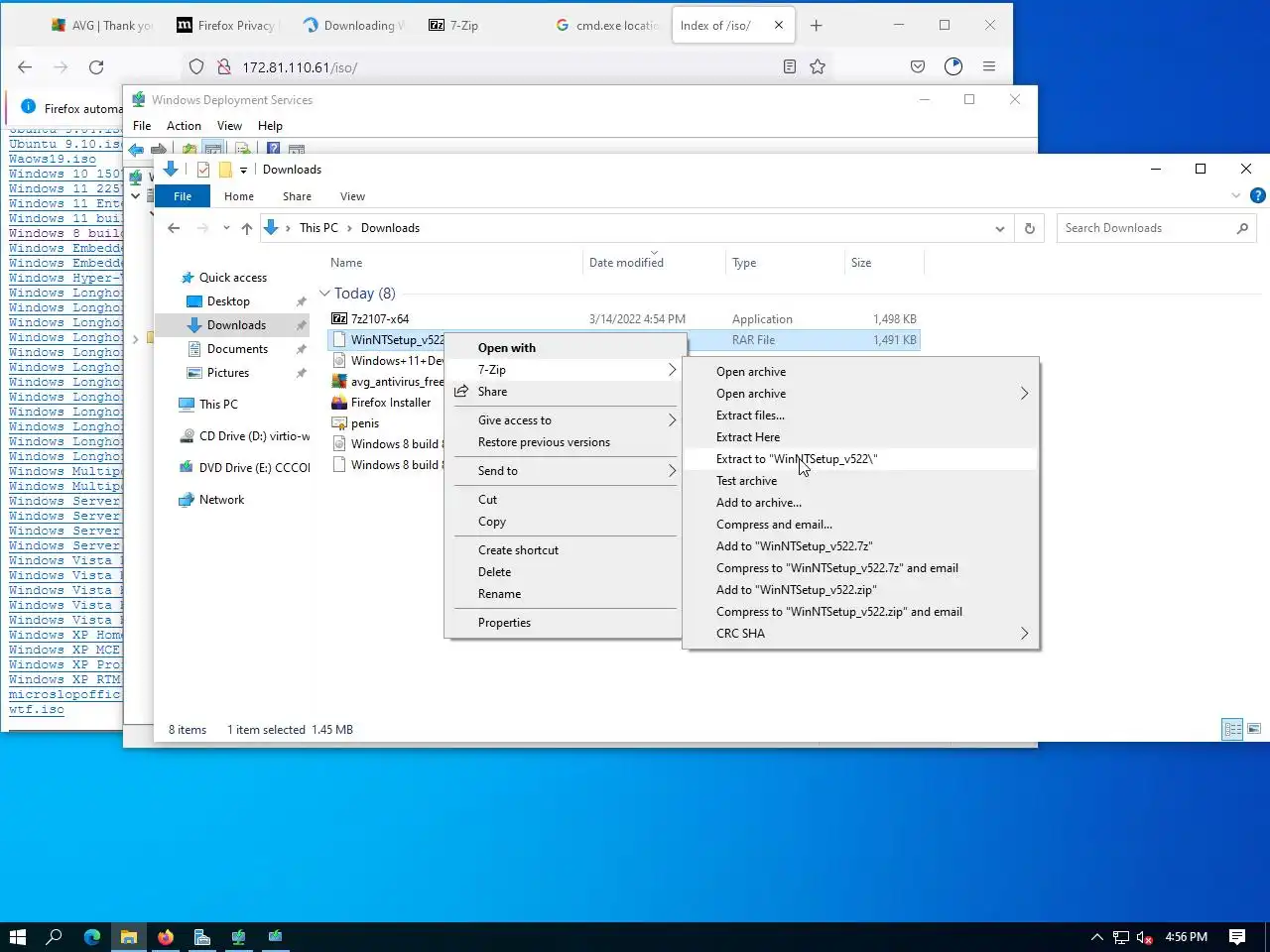1270x952 pixels.
Task: Click Rename in context menu
Action: click(499, 594)
